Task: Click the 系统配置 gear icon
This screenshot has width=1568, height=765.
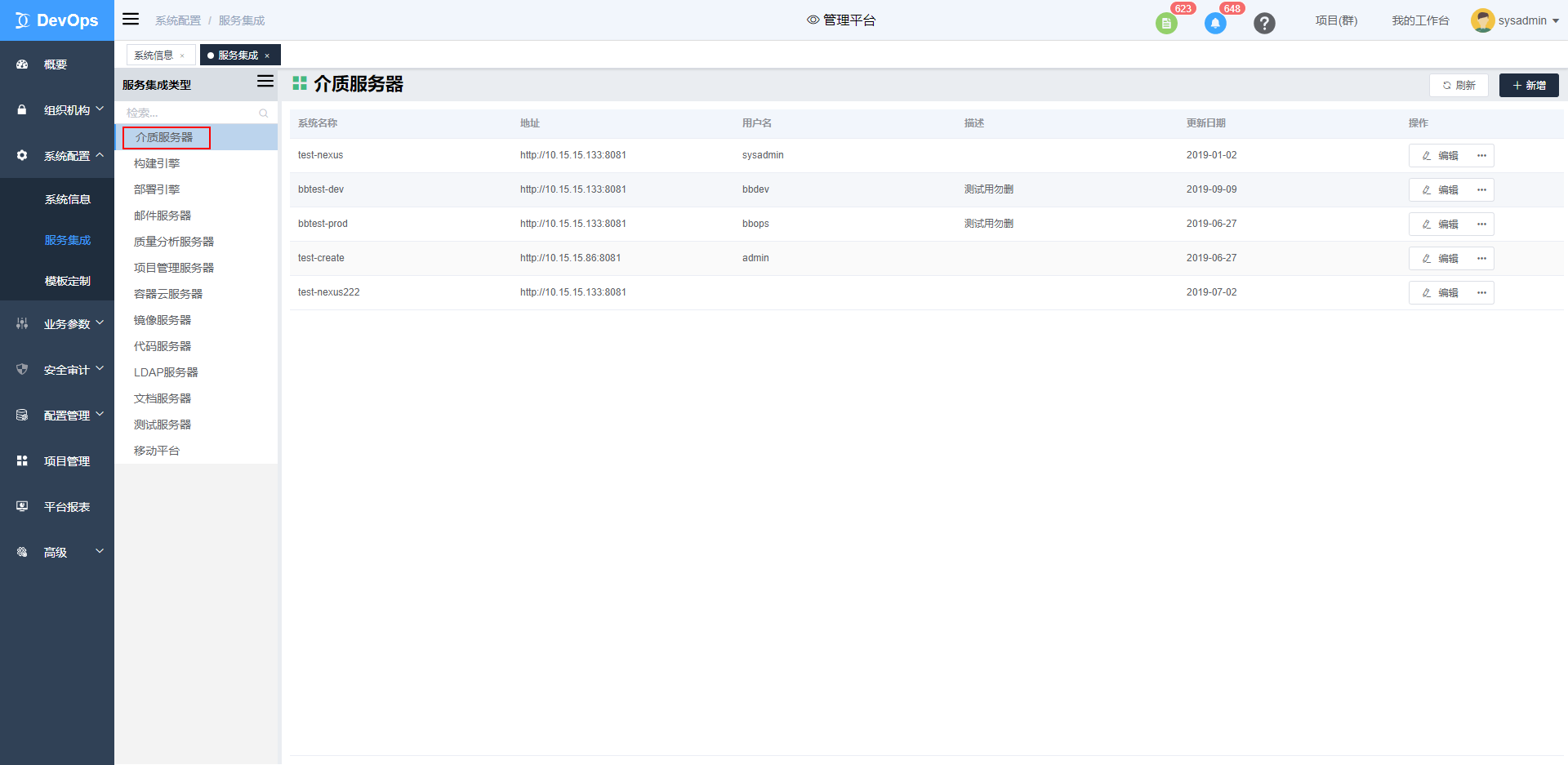Action: [22, 155]
